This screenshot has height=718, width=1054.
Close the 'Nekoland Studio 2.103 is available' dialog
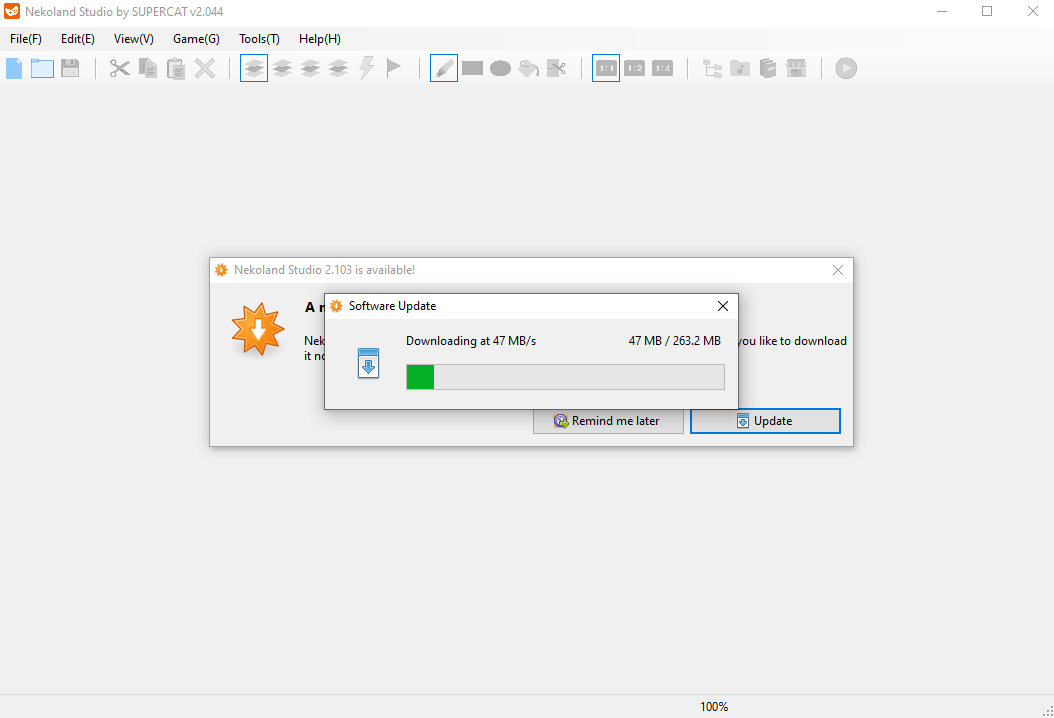(x=838, y=270)
